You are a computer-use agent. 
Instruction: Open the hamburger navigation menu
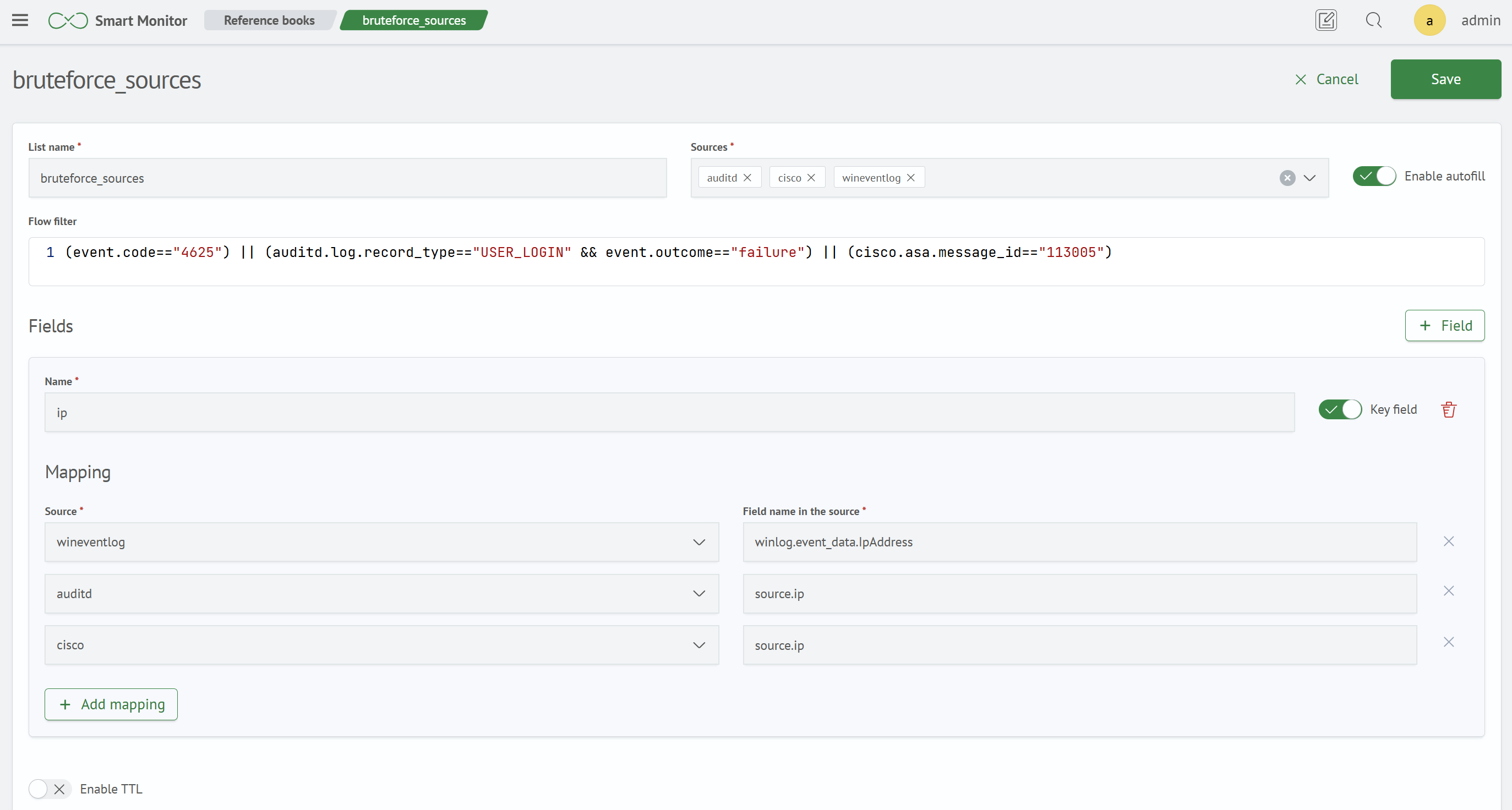coord(20,20)
